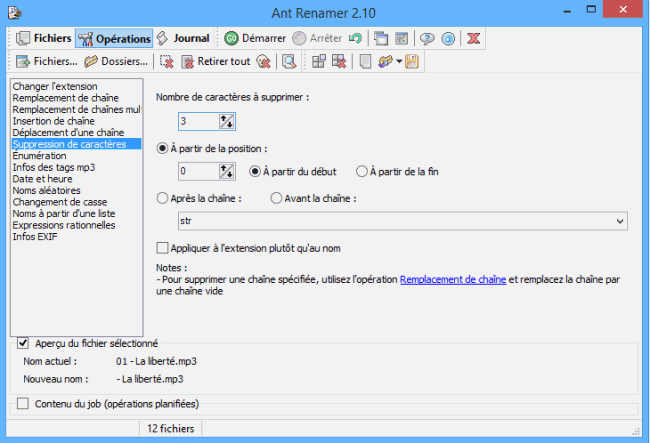Click the Retirer tout button
650x443 pixels.
click(216, 62)
